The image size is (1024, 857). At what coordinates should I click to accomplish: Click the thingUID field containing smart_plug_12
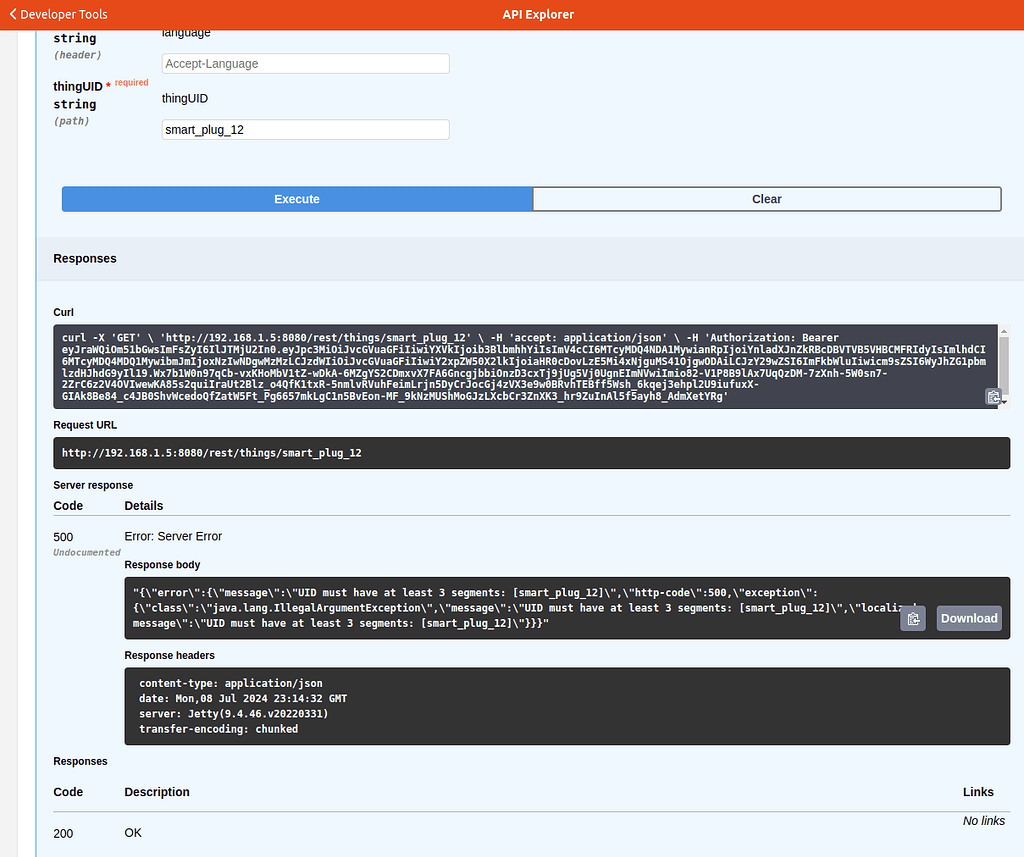[x=305, y=129]
